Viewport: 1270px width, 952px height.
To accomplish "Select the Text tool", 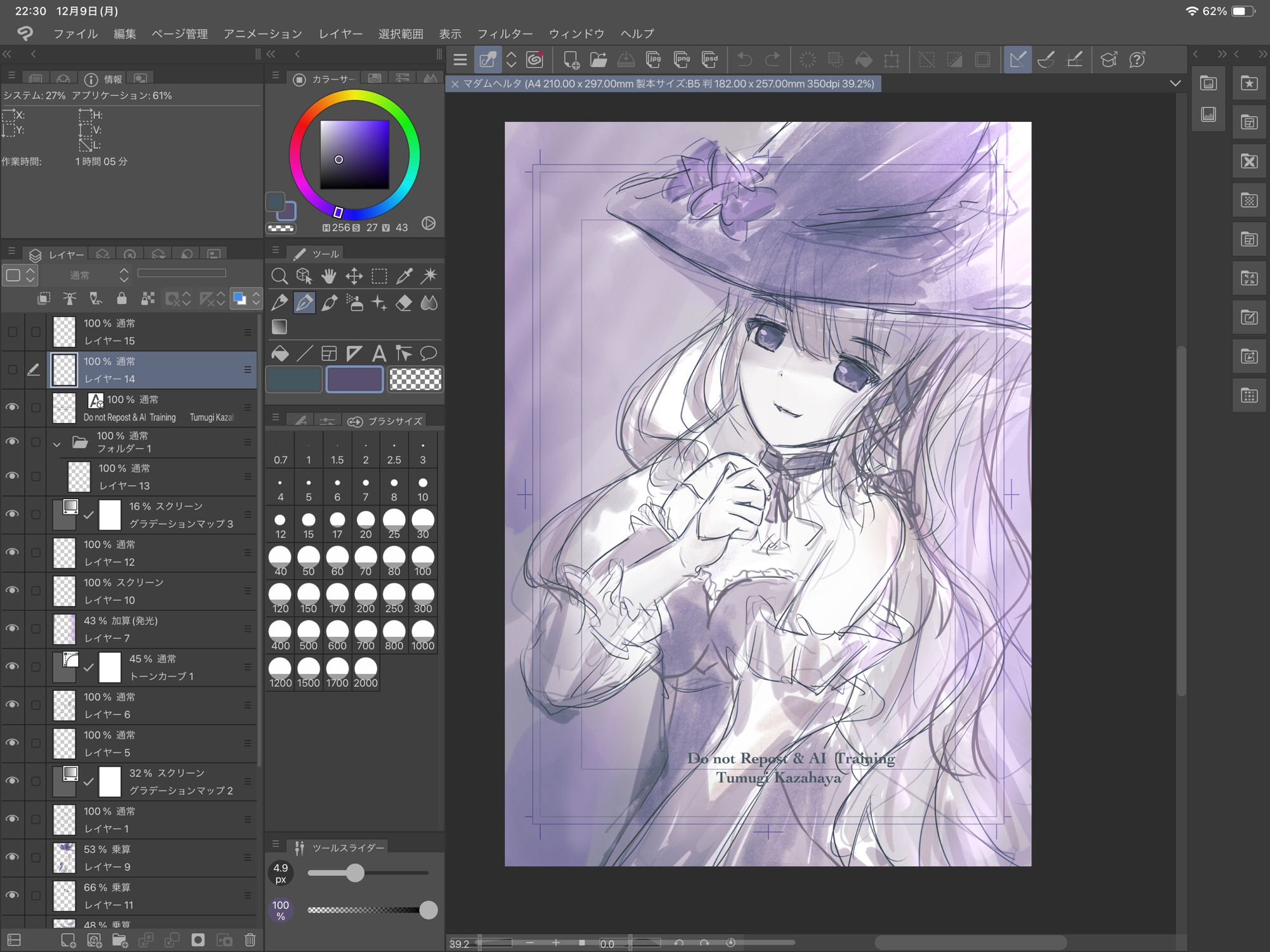I will (x=379, y=353).
